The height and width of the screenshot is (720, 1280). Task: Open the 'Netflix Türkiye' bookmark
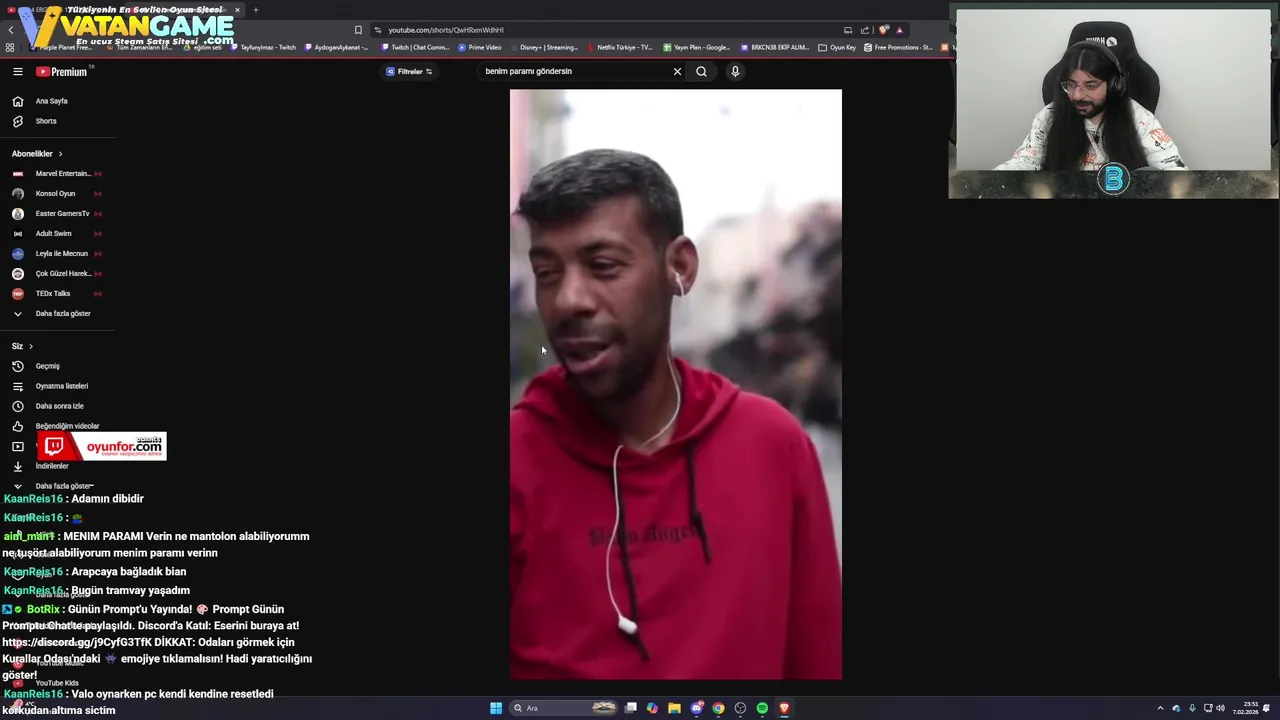[x=620, y=47]
